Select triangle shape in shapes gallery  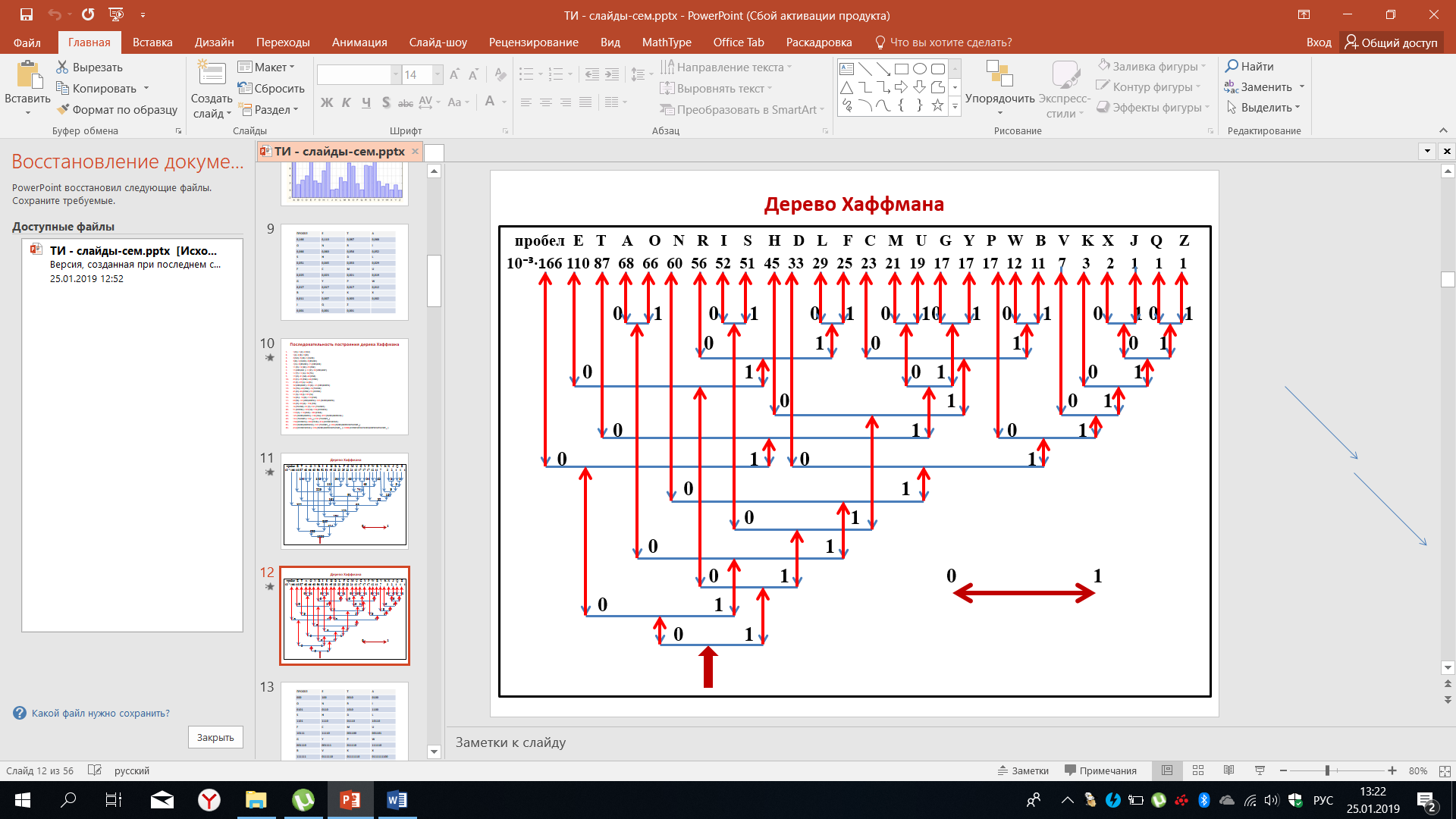click(847, 87)
